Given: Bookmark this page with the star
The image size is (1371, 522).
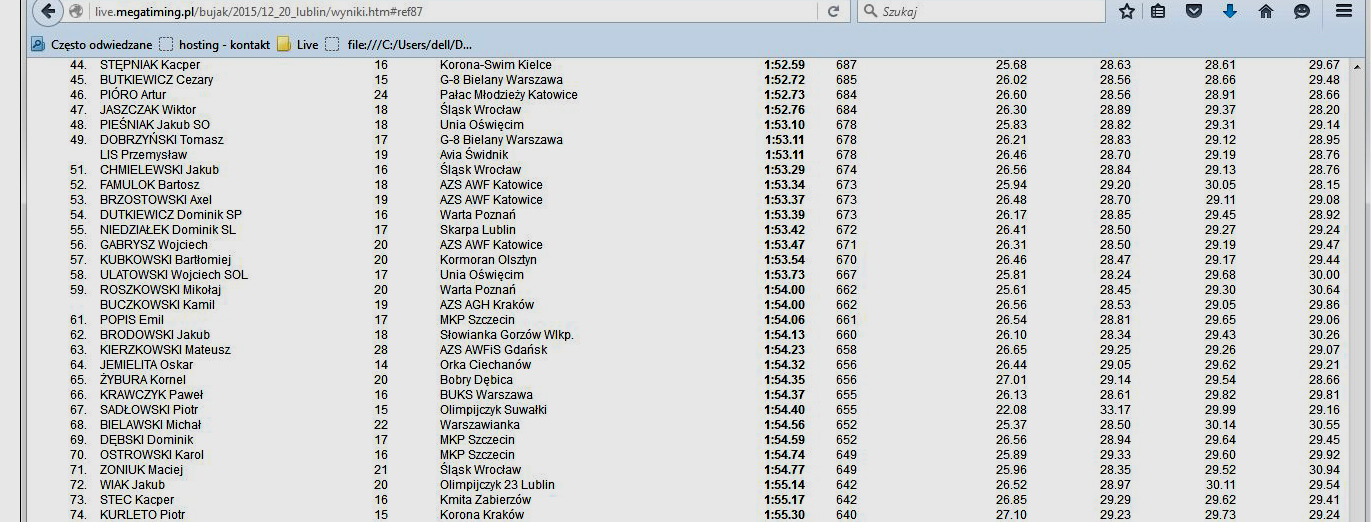Looking at the screenshot, I should point(1127,12).
